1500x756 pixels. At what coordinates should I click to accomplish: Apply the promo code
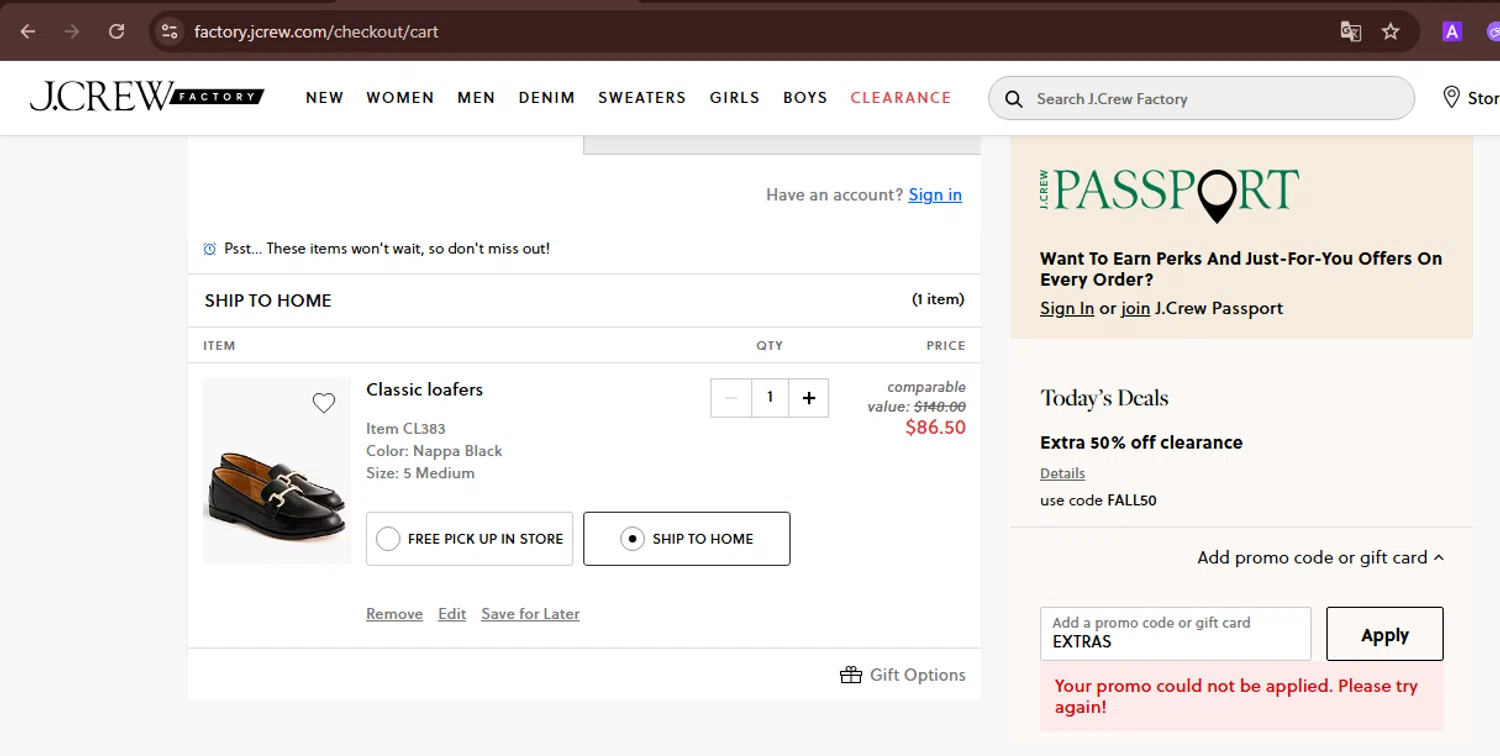(x=1385, y=634)
